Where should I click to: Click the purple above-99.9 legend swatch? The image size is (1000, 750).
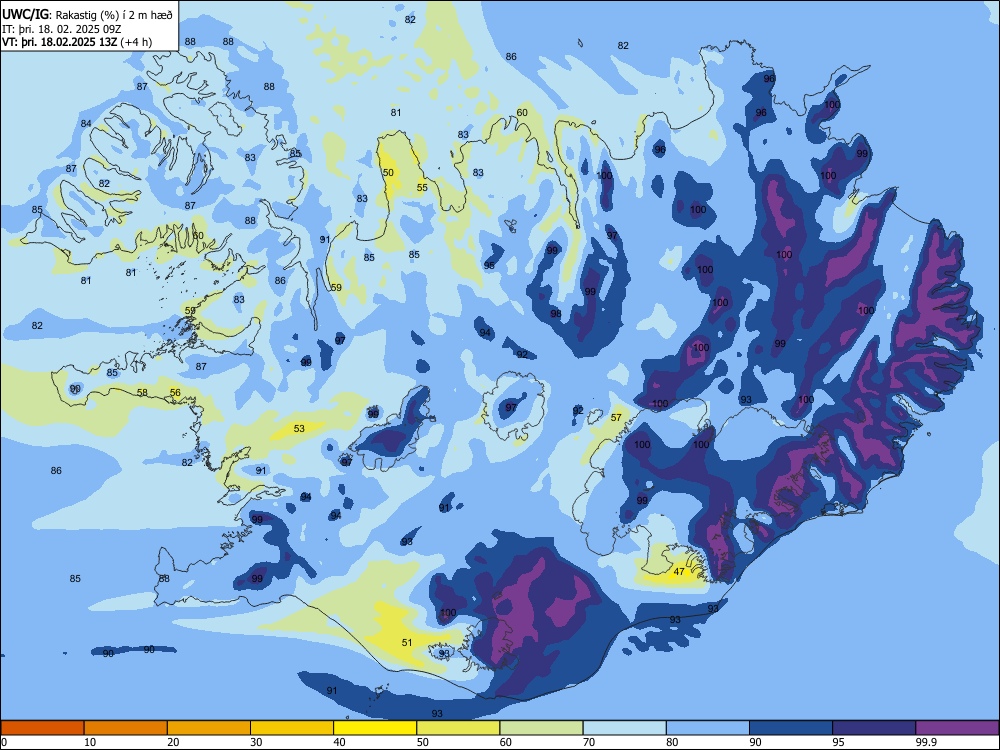coord(957,728)
